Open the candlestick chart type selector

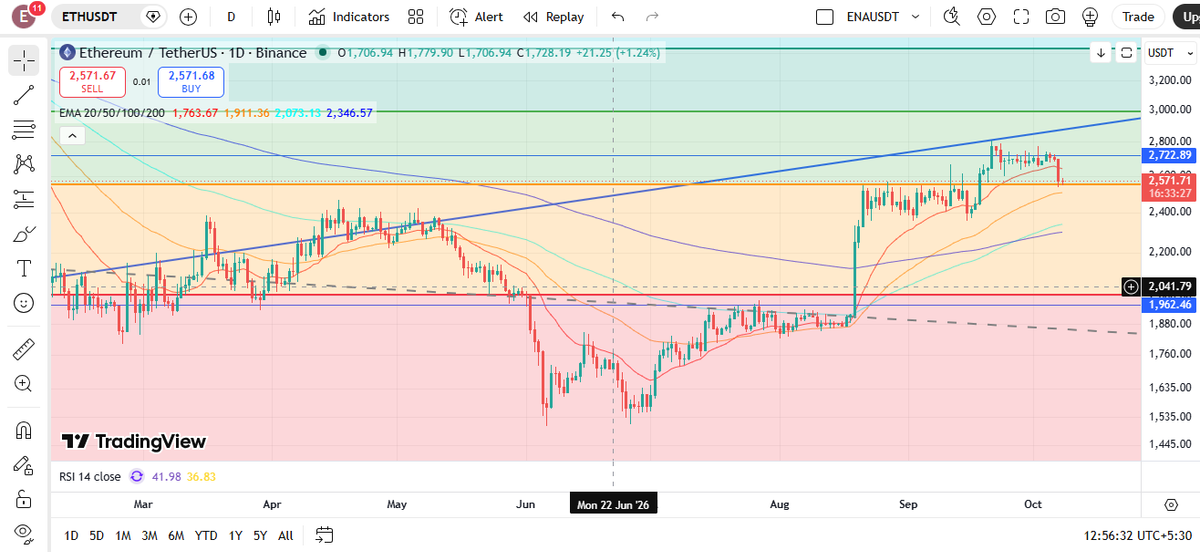click(275, 17)
